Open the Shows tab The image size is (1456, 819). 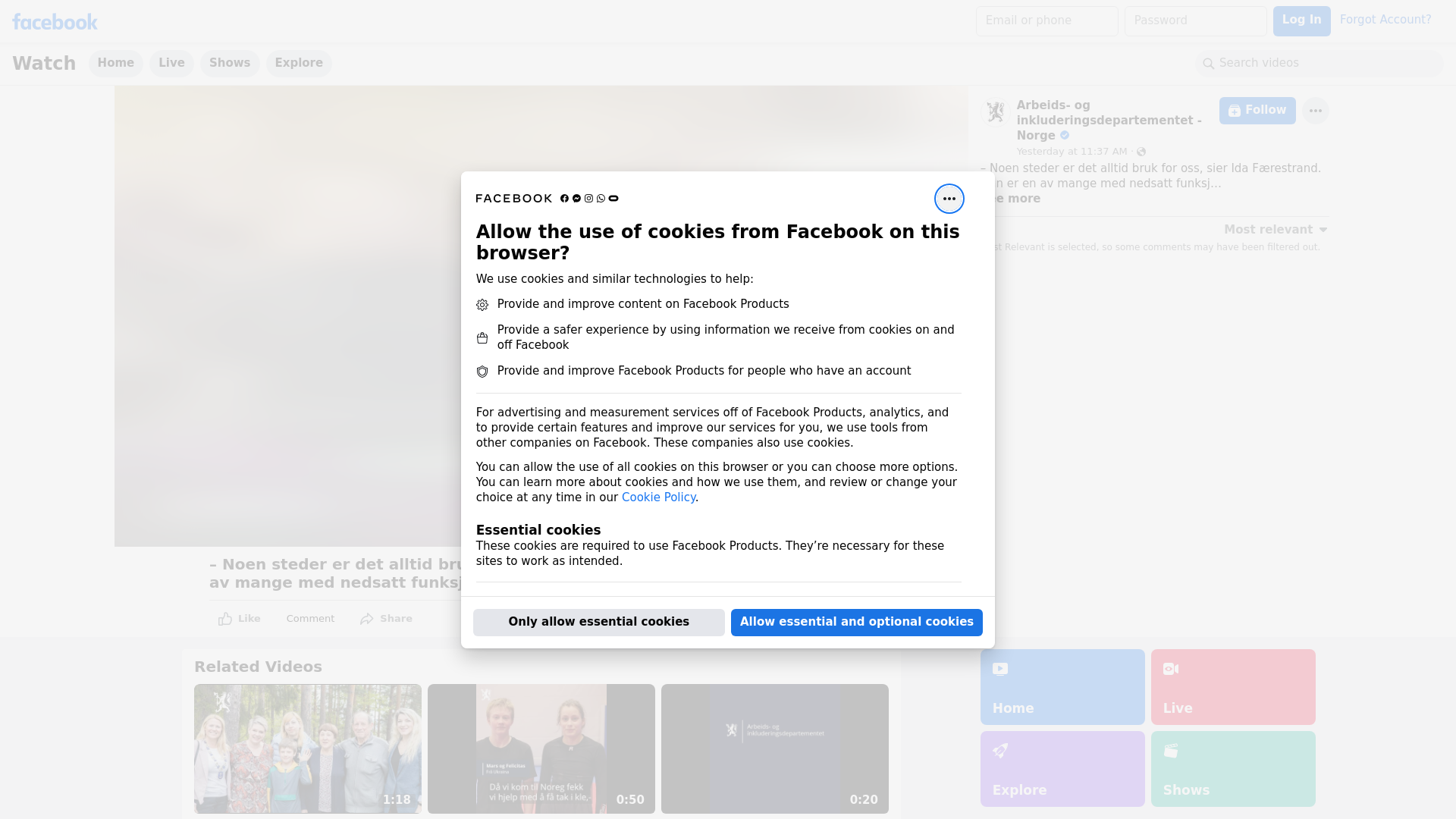[x=230, y=64]
